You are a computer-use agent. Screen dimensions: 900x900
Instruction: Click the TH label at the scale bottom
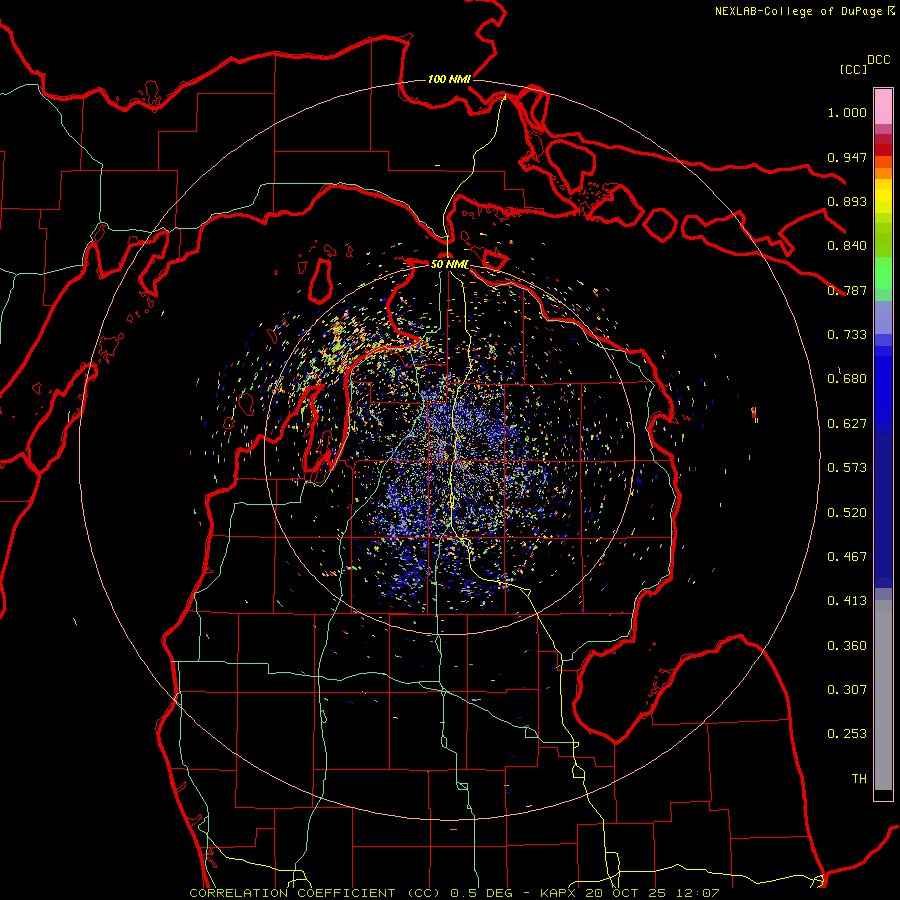tap(859, 779)
